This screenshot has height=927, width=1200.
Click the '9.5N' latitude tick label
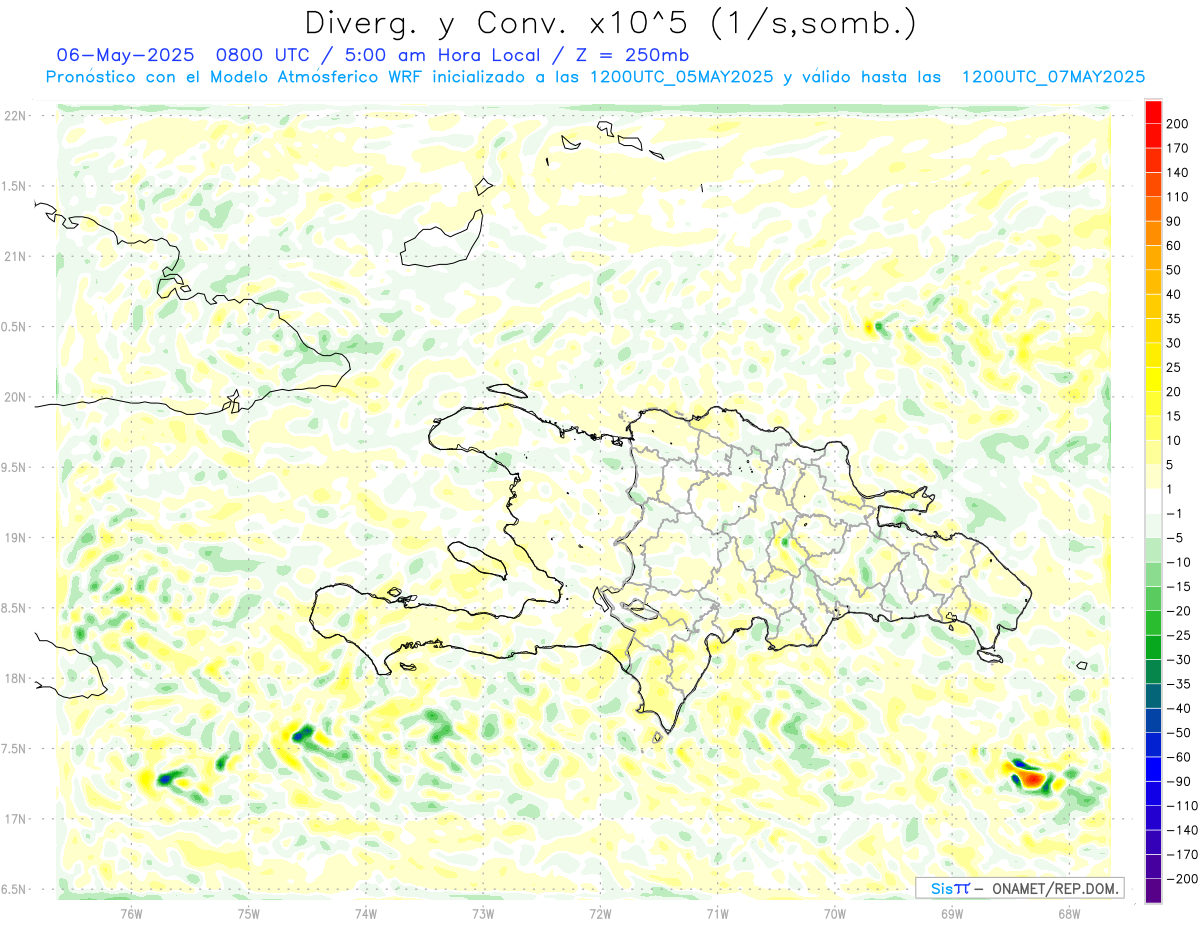click(x=15, y=467)
